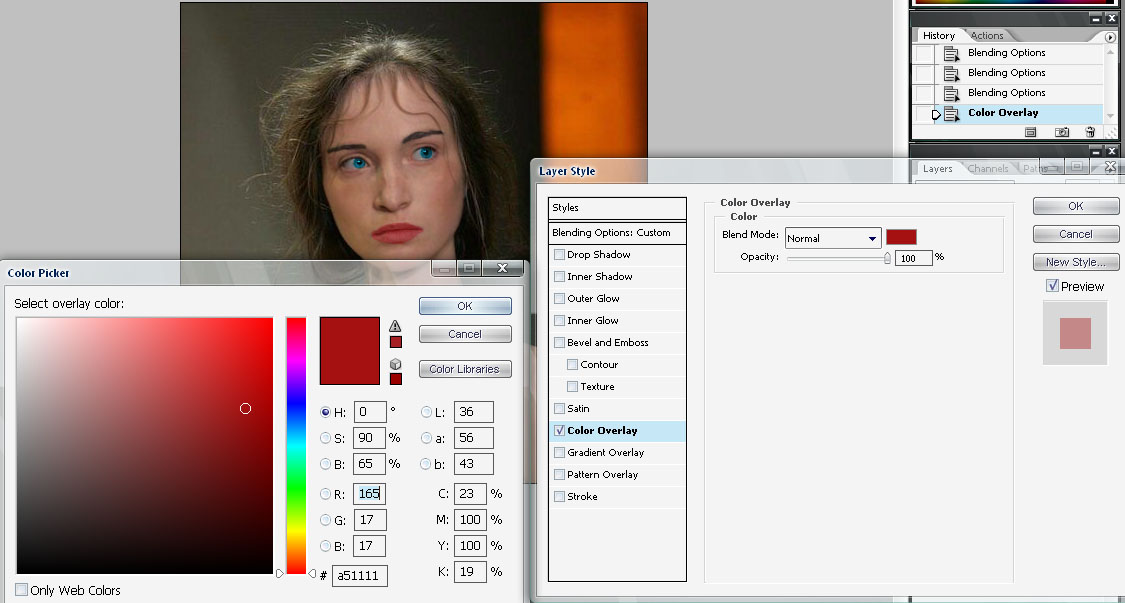Switch to the Layers tab
This screenshot has width=1125, height=603.
pos(937,169)
